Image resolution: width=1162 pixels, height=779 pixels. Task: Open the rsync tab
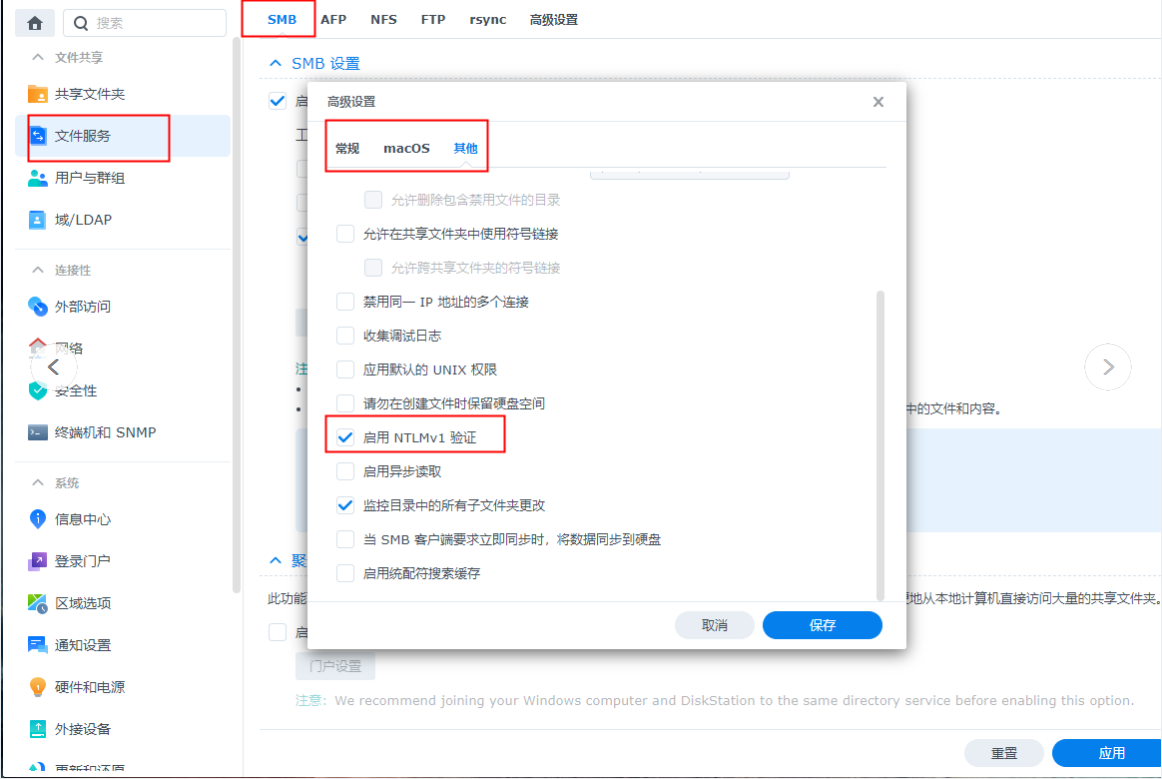tap(488, 20)
